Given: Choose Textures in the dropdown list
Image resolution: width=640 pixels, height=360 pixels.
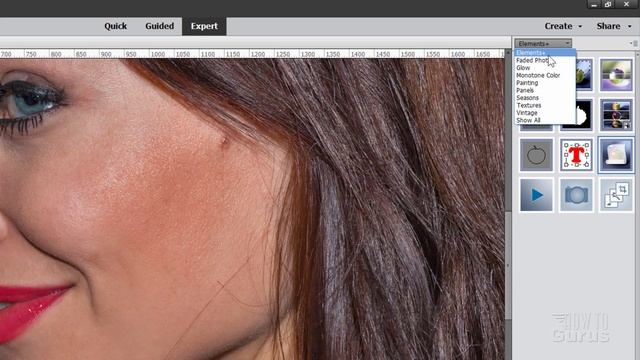Looking at the screenshot, I should pyautogui.click(x=545, y=105).
